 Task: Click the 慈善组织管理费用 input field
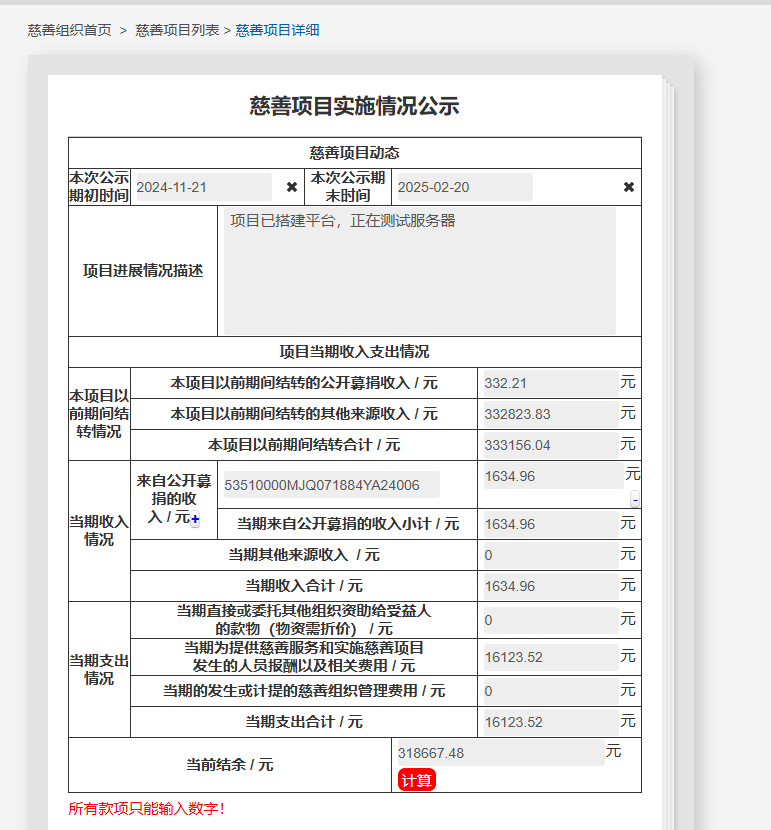tap(548, 691)
